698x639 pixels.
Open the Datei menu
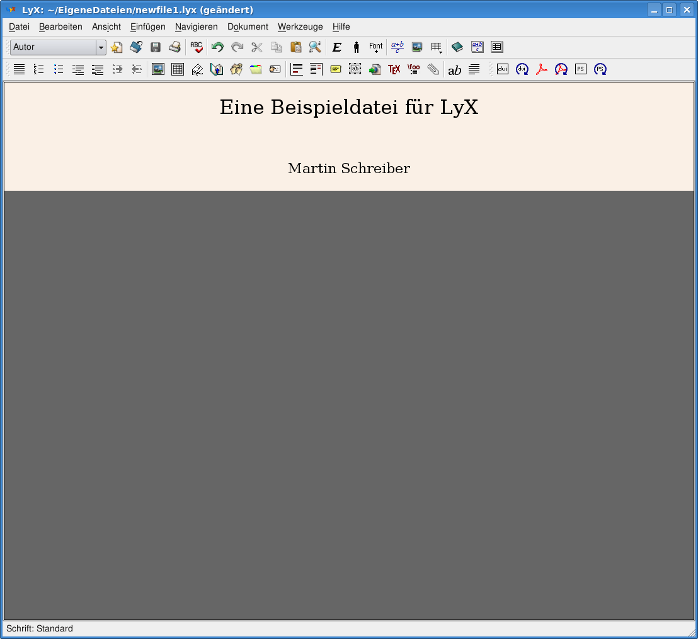19,27
